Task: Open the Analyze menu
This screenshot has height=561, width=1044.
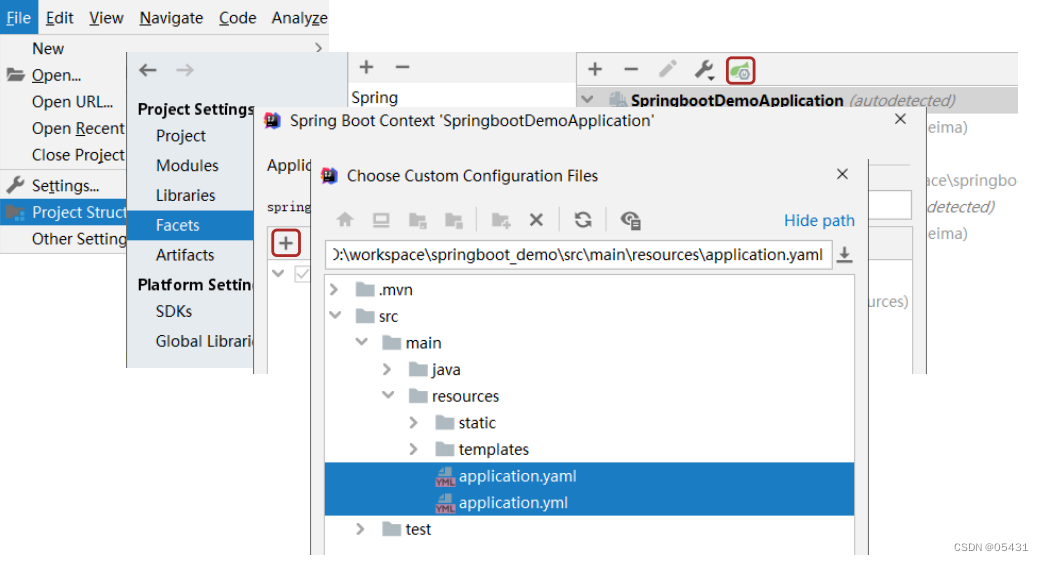Action: tap(300, 18)
